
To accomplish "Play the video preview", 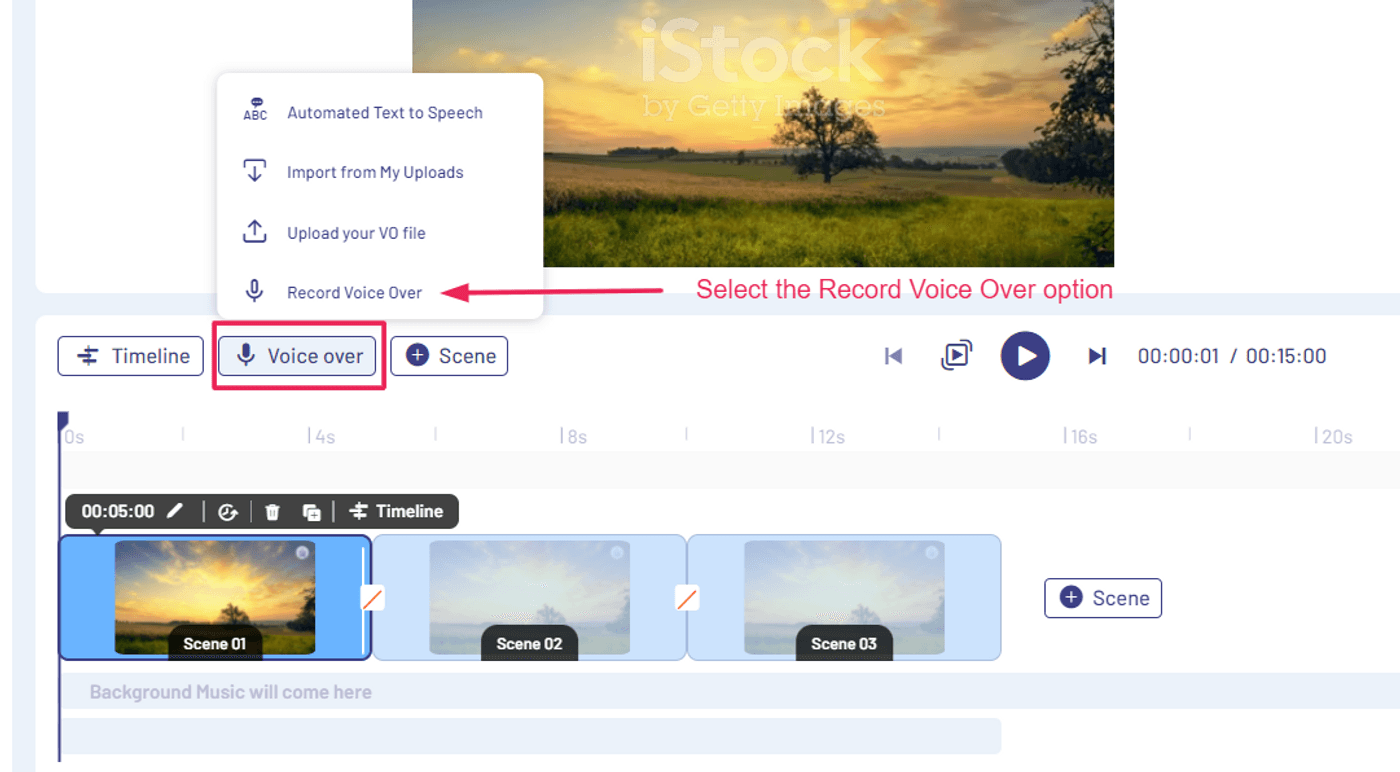I will coord(1025,356).
